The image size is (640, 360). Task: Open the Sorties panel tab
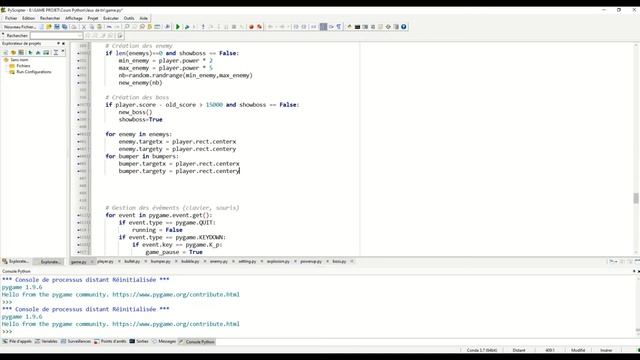tap(139, 341)
